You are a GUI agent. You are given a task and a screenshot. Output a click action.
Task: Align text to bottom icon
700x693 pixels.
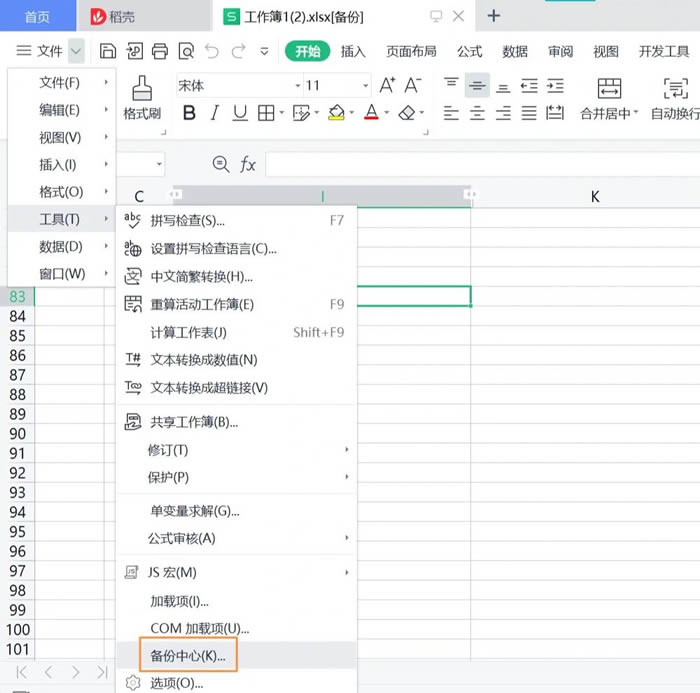(x=503, y=88)
